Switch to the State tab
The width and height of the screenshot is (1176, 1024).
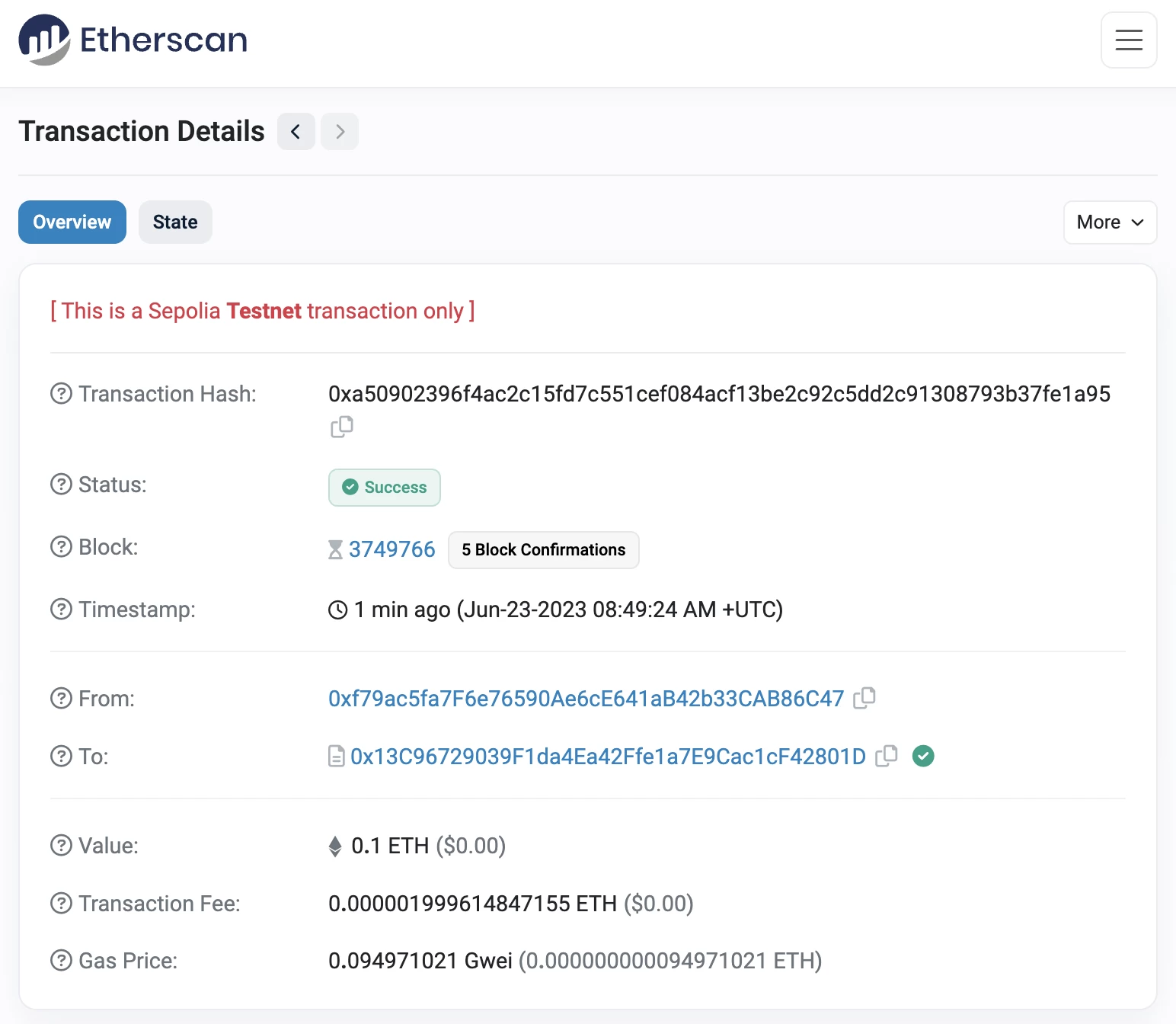[x=175, y=222]
